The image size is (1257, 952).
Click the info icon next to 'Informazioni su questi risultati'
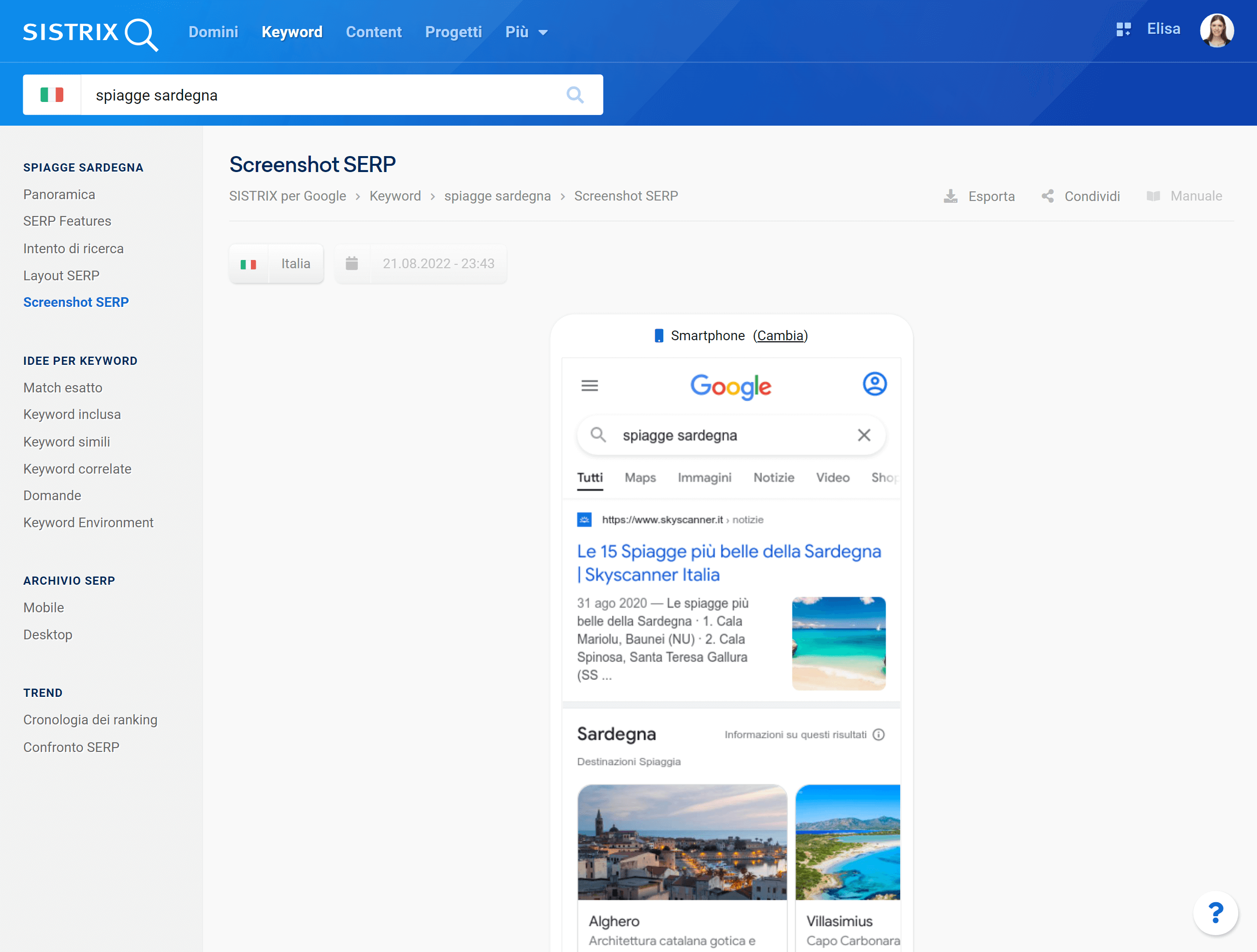click(x=878, y=735)
